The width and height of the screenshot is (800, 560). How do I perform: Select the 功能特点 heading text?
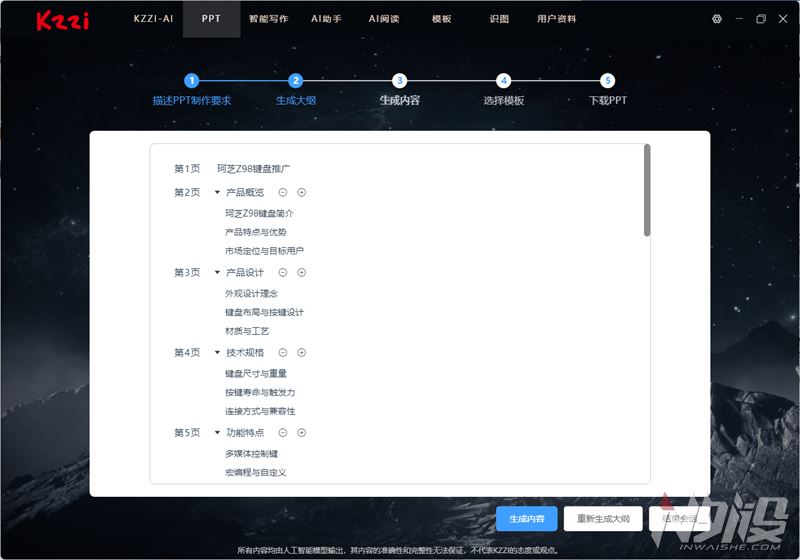tap(245, 432)
